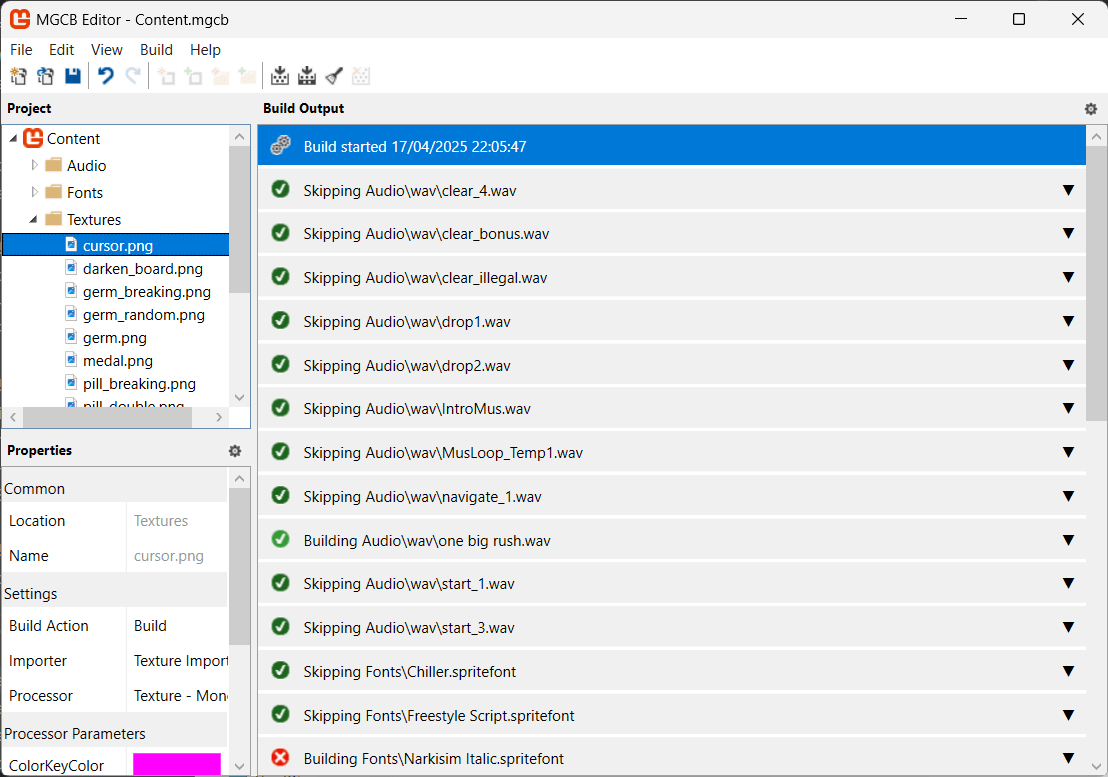Click the Rebuild content toolbar icon
The height and width of the screenshot is (777, 1108).
[307, 76]
